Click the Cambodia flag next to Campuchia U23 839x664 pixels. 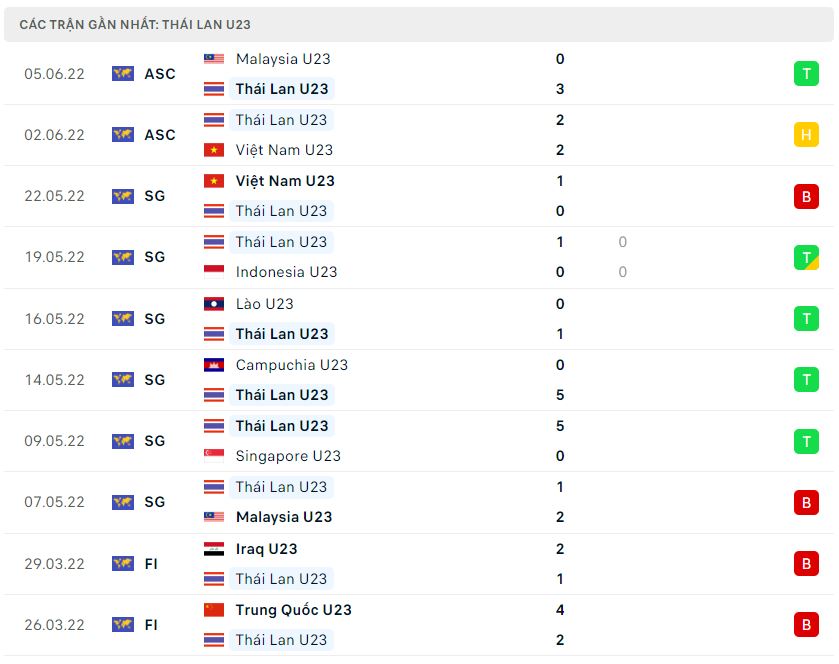click(213, 365)
